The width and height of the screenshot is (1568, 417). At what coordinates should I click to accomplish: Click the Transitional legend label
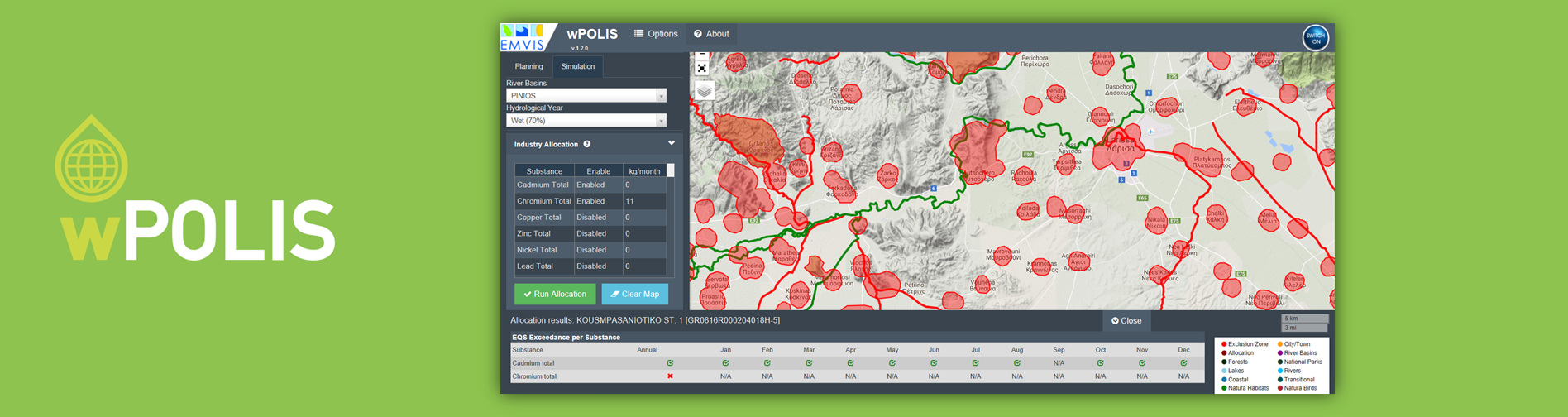pyautogui.click(x=1299, y=380)
